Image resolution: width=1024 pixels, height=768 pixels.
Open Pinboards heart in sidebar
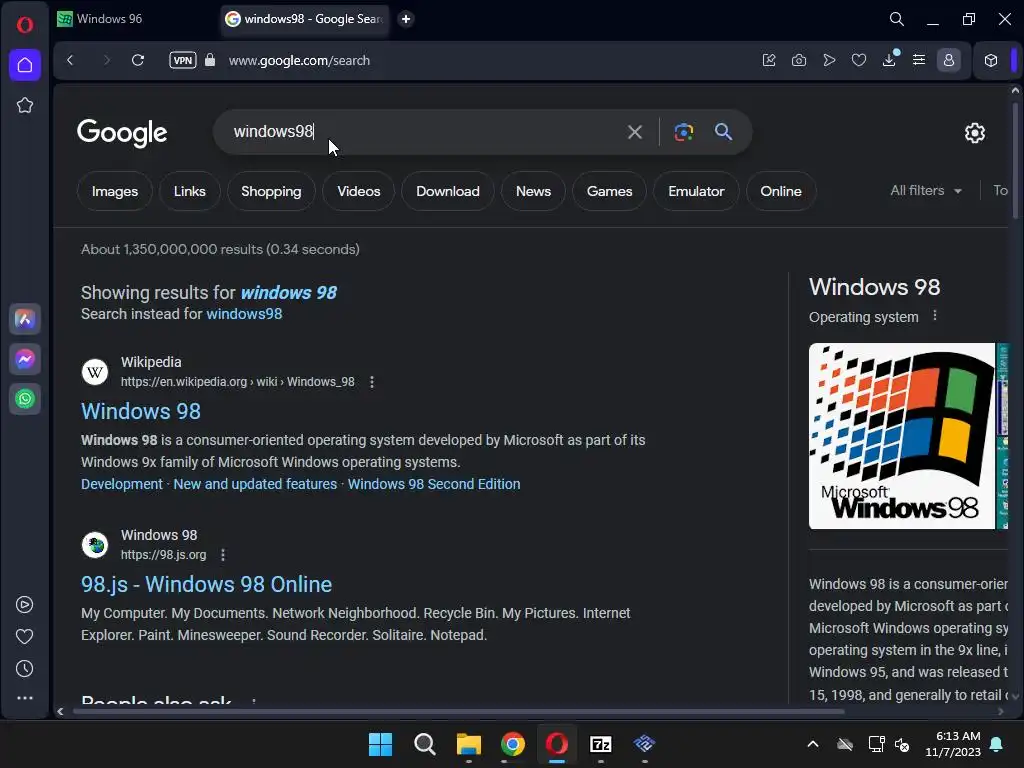tap(25, 637)
